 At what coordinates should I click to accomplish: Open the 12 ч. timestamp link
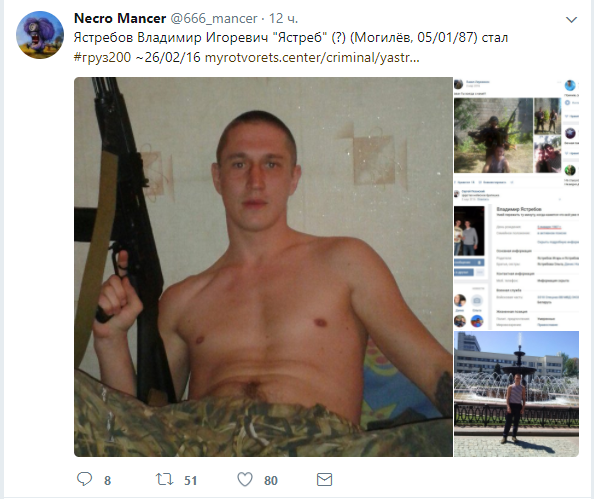[283, 18]
